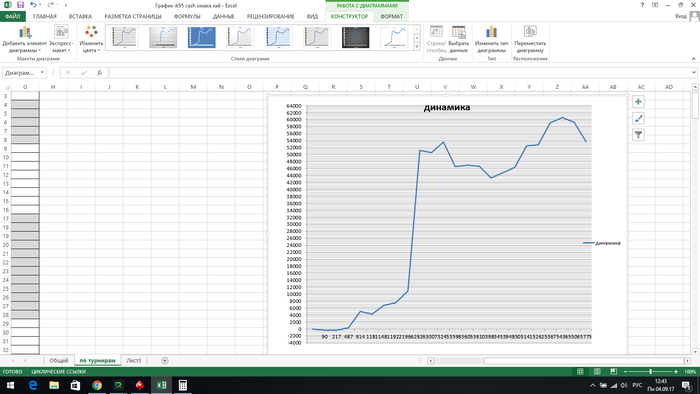Switch to Page Layout view in the status bar
Image resolution: width=700 pixels, height=394 pixels.
[x=597, y=372]
